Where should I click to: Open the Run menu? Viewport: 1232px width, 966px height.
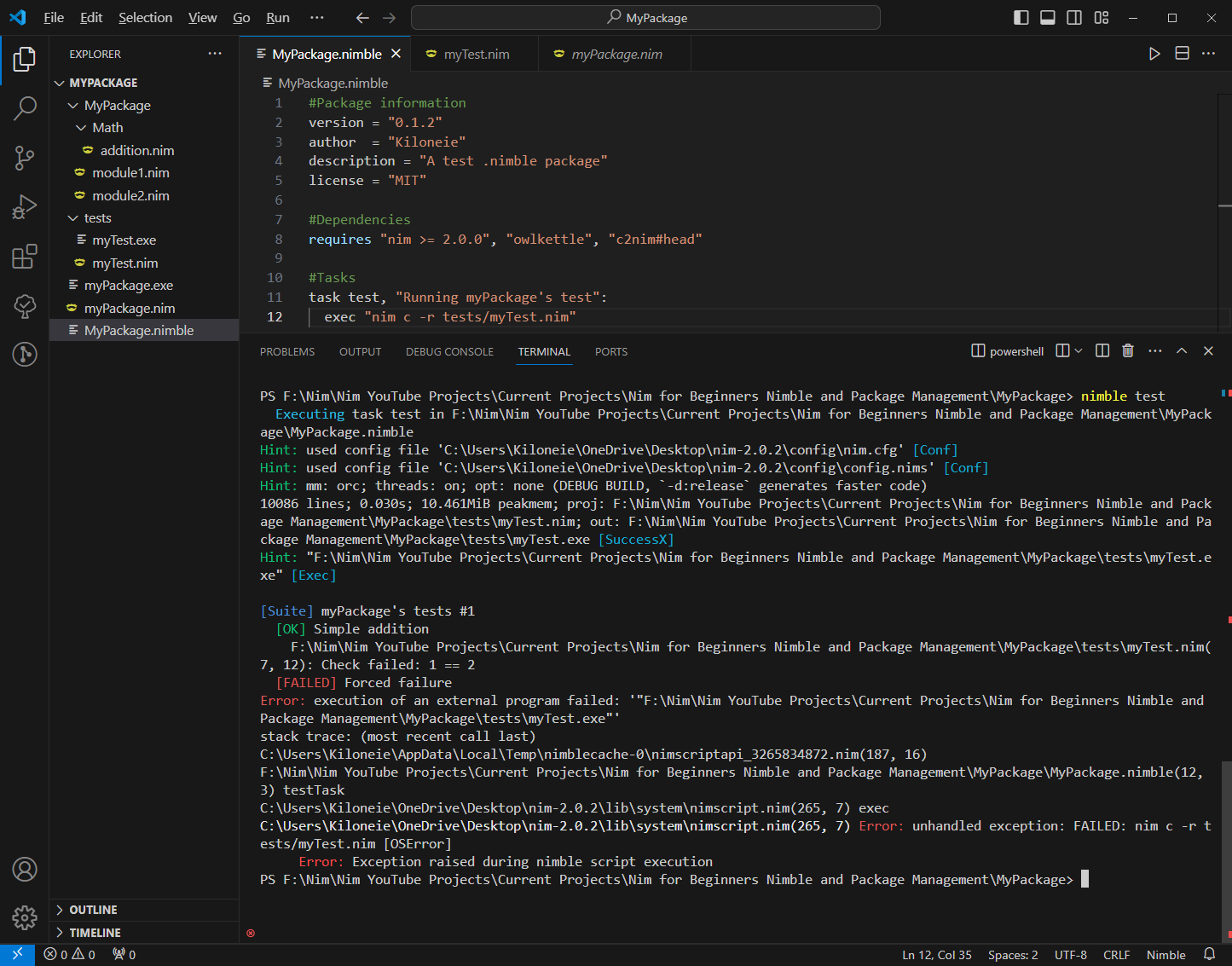point(278,18)
